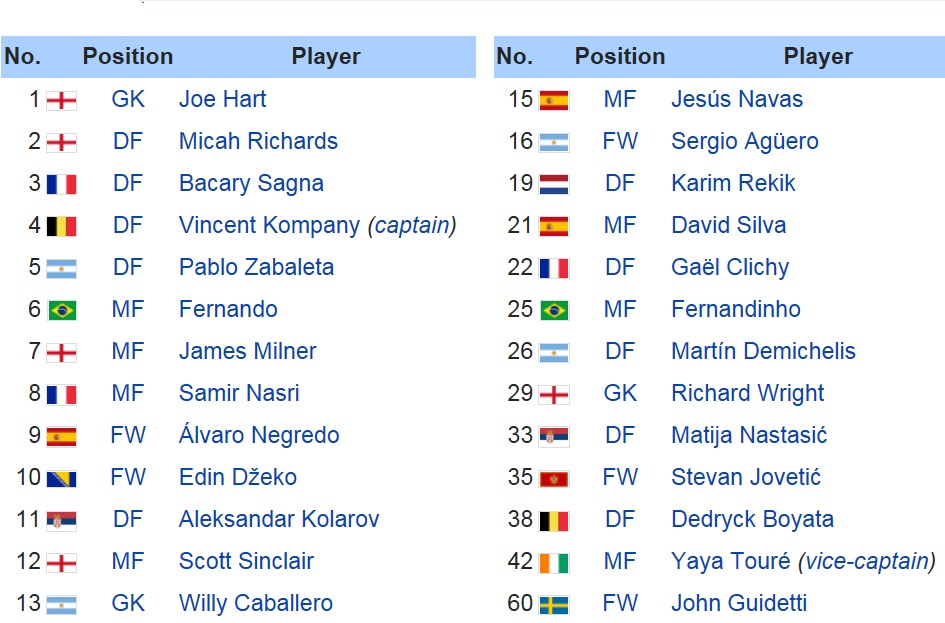Click the Serbia flag next to Aleksandar Kolarov

click(61, 520)
